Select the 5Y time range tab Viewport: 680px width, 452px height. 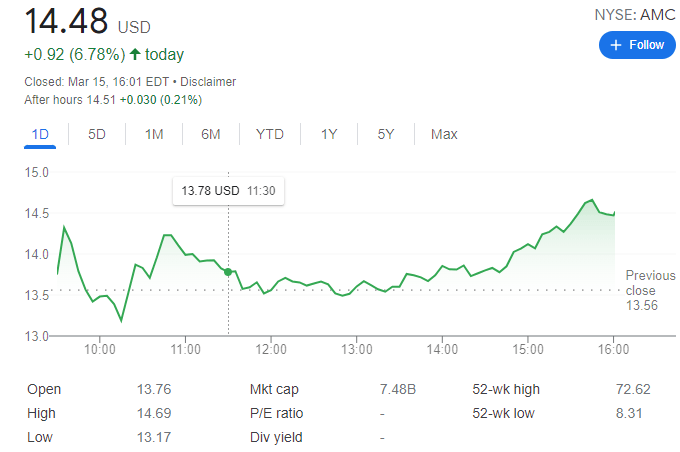[386, 134]
